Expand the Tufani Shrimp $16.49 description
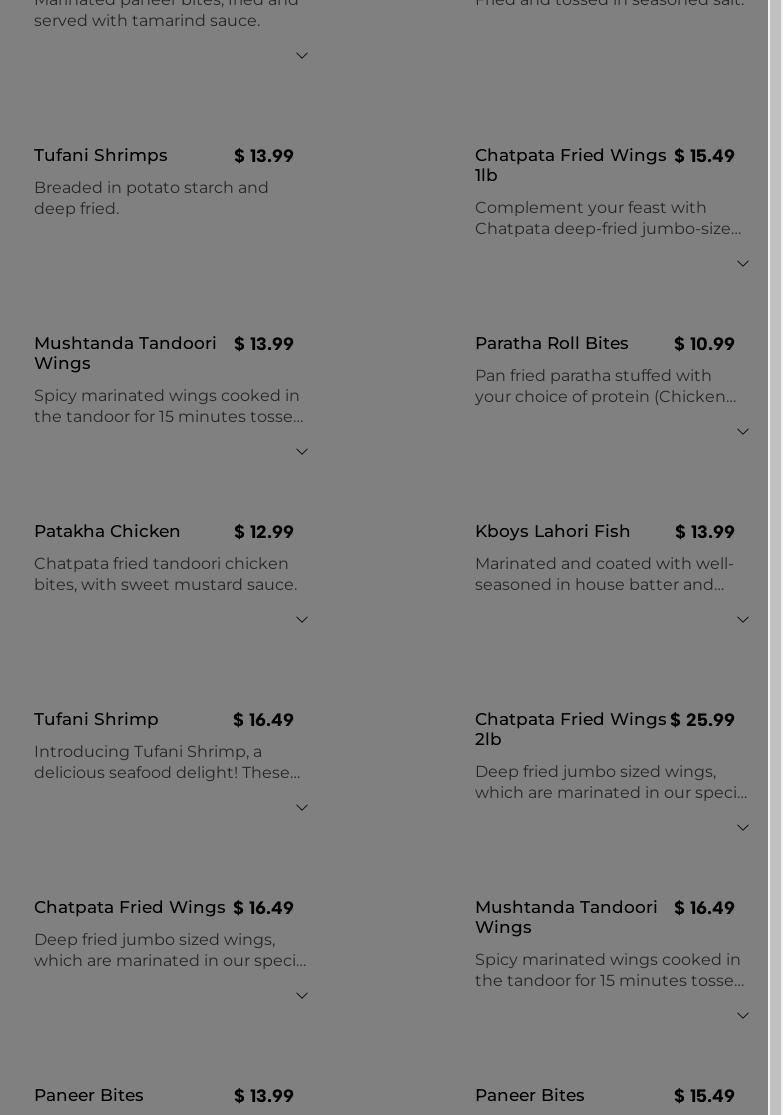This screenshot has width=783, height=1115. (301, 808)
